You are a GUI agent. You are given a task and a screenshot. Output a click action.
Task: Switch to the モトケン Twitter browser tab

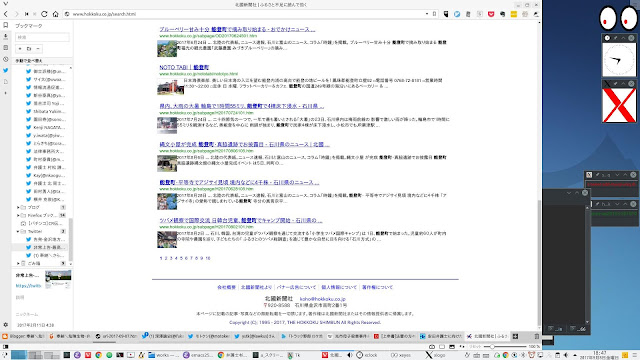pyautogui.click(x=209, y=336)
